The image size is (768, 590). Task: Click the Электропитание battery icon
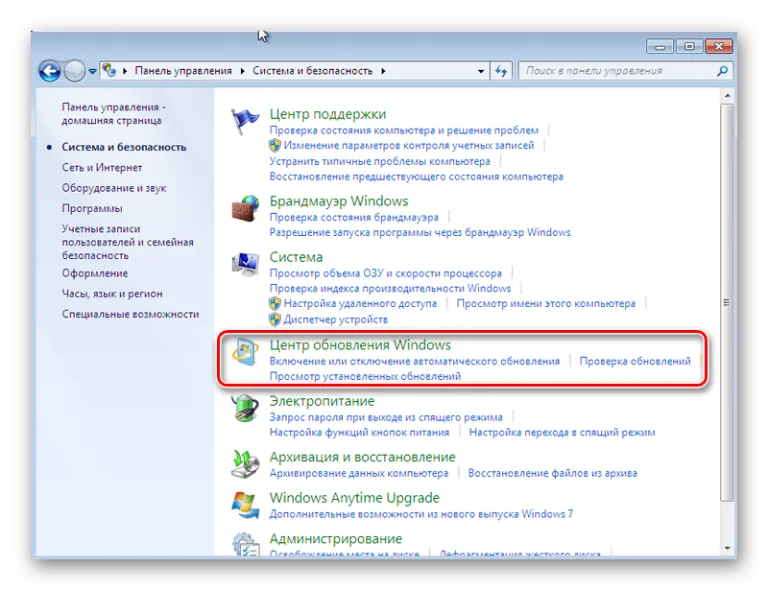coord(245,408)
